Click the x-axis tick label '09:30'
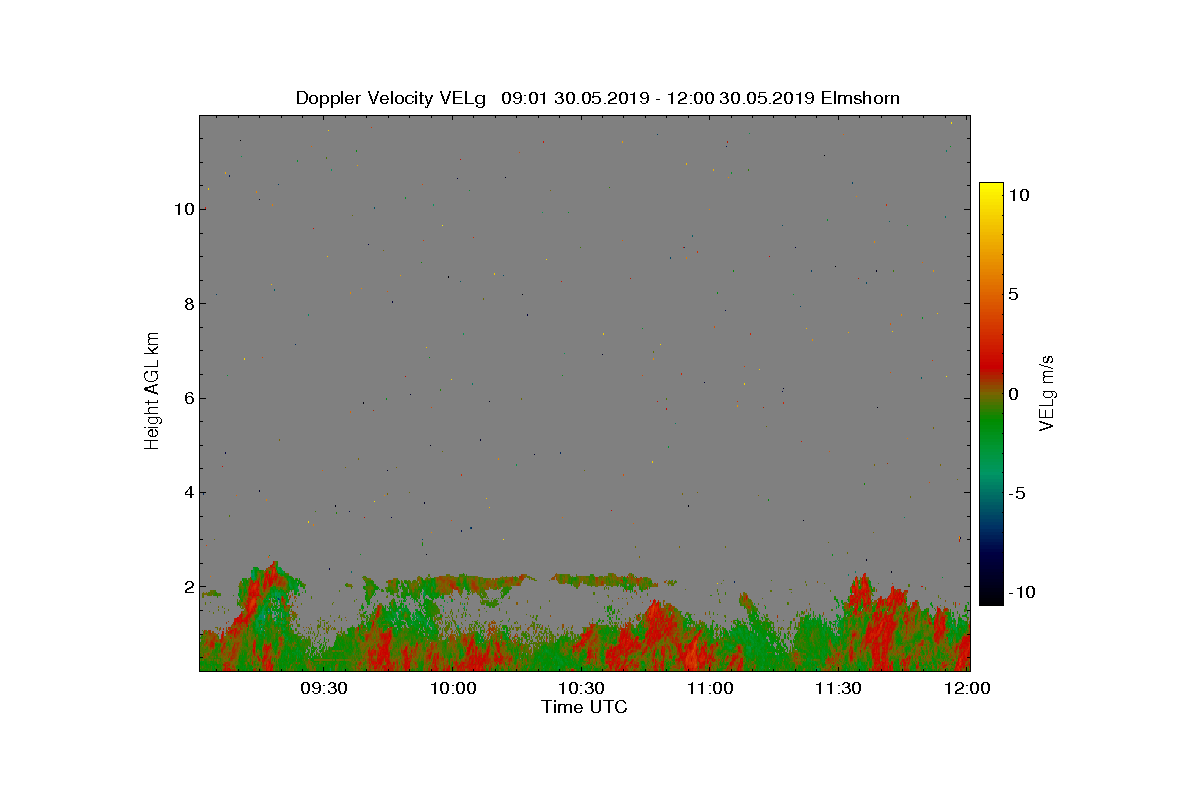The image size is (1200, 800). click(324, 688)
